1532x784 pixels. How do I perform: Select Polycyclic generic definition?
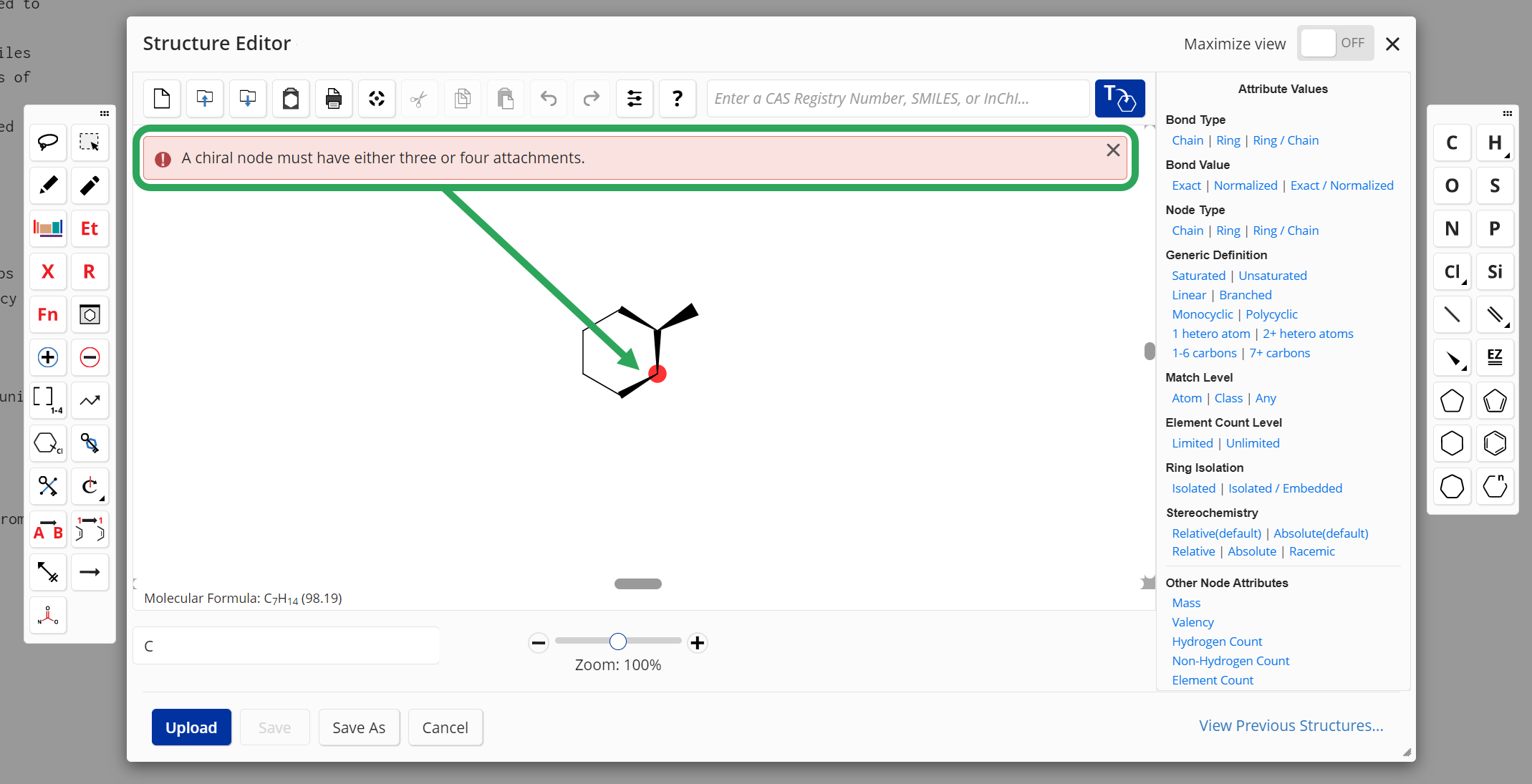[x=1271, y=314]
